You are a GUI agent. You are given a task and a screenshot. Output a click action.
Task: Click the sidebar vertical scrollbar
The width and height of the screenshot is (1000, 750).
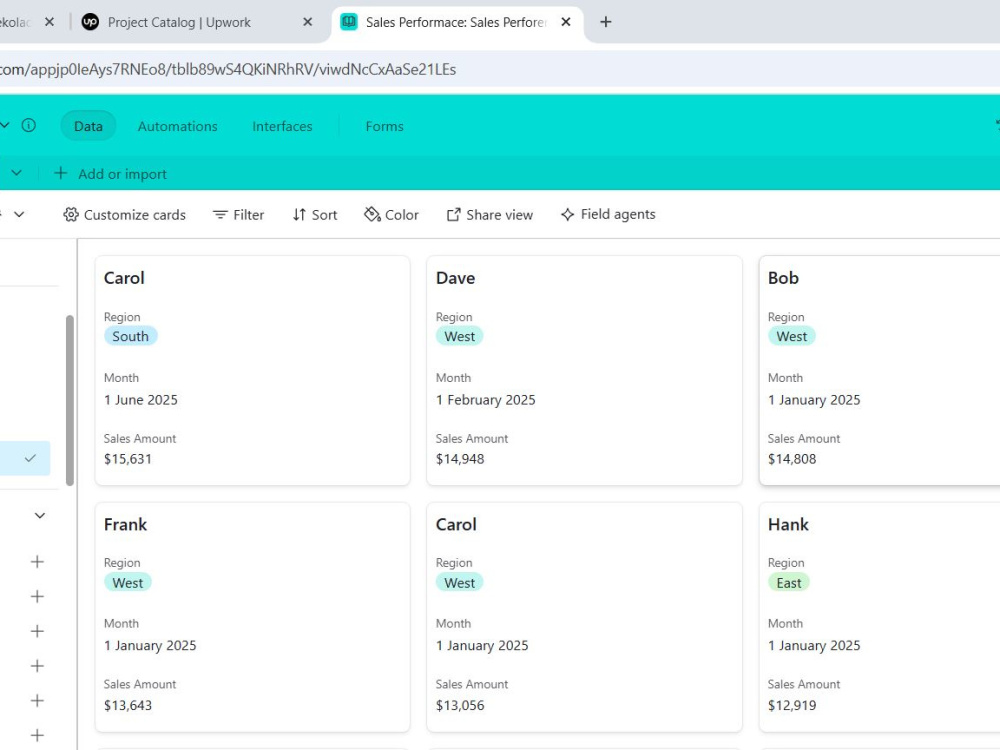coord(70,401)
